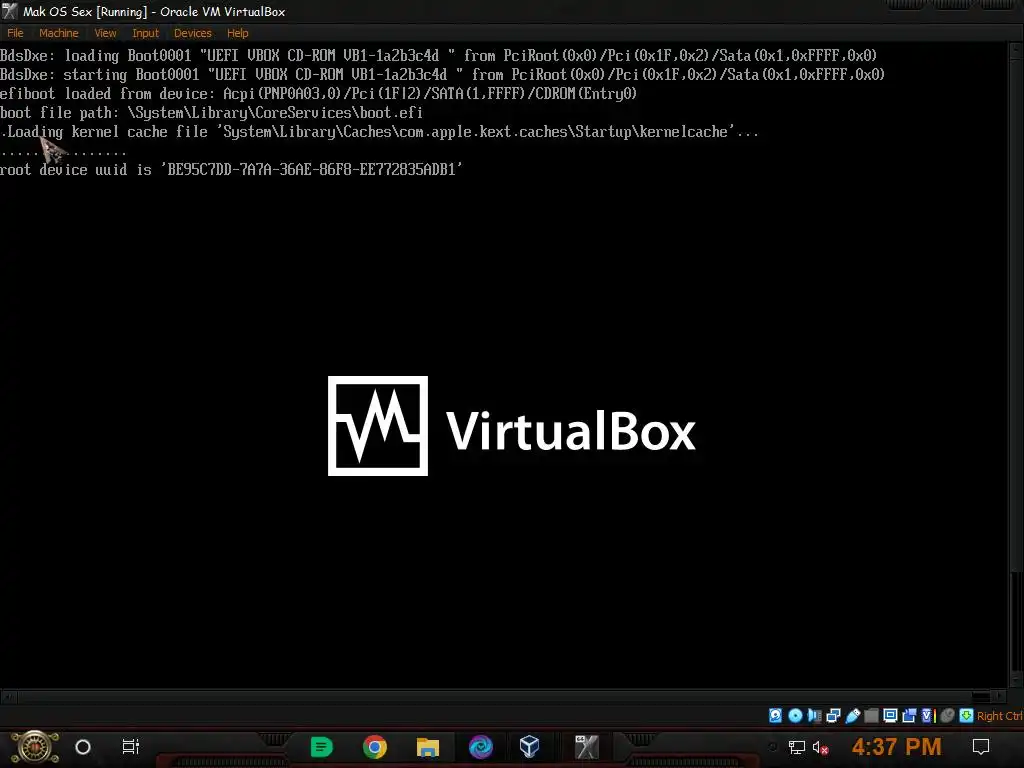Click the 'Loading kernel cache file' line
The image size is (1024, 768).
pyautogui.click(x=380, y=132)
